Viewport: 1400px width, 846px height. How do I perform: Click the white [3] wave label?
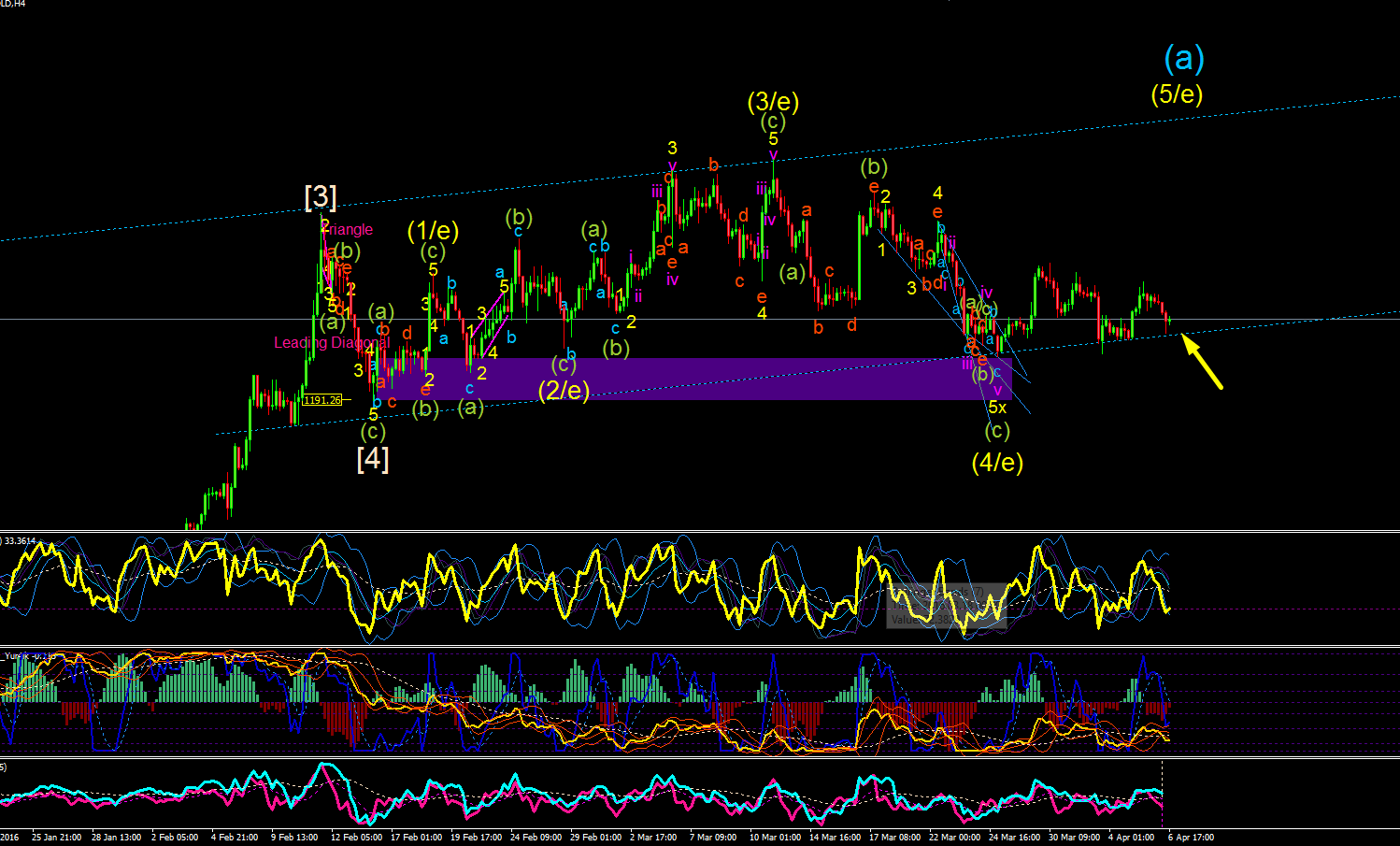click(321, 196)
